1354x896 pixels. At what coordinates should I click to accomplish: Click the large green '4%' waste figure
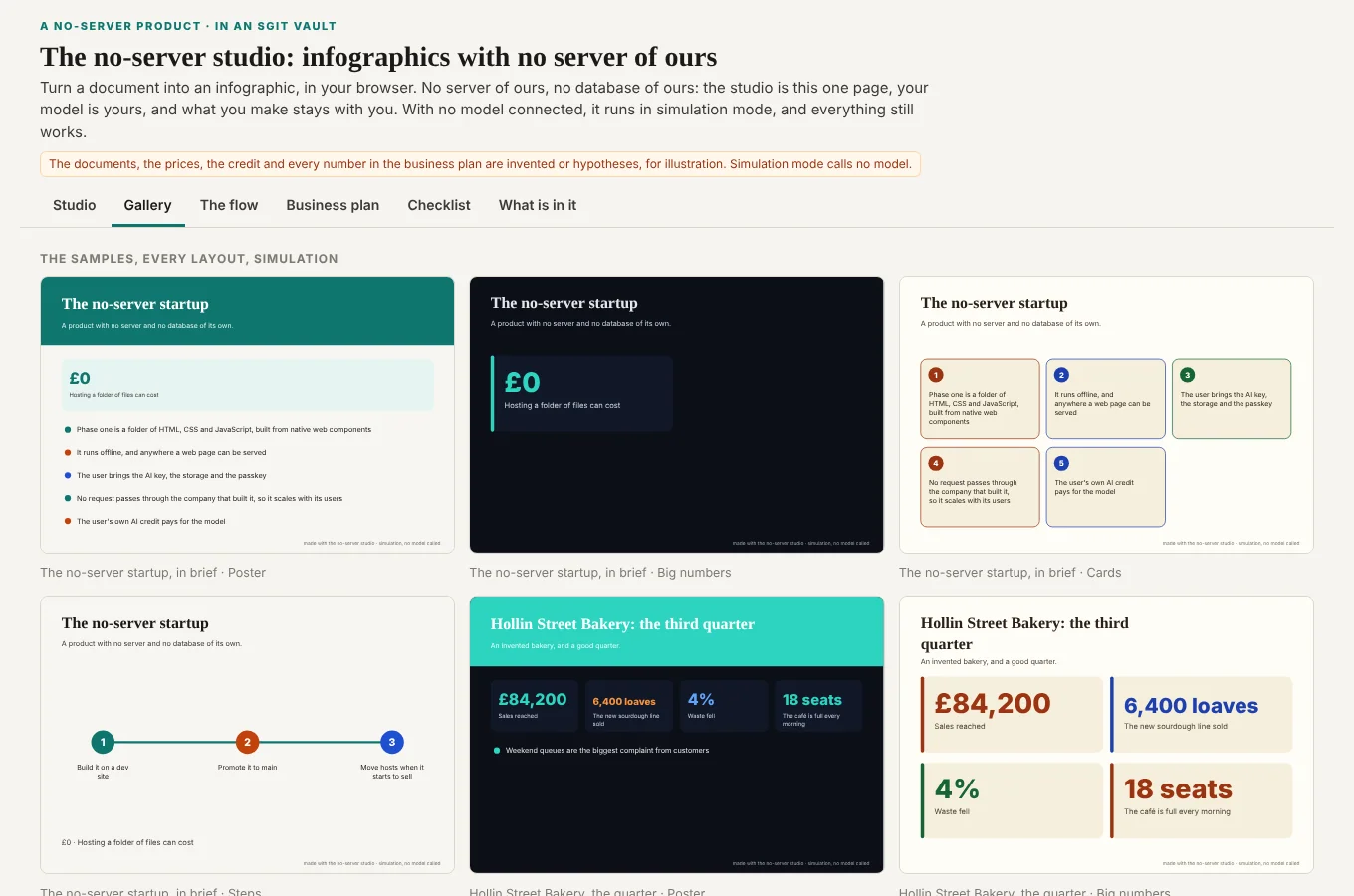957,789
